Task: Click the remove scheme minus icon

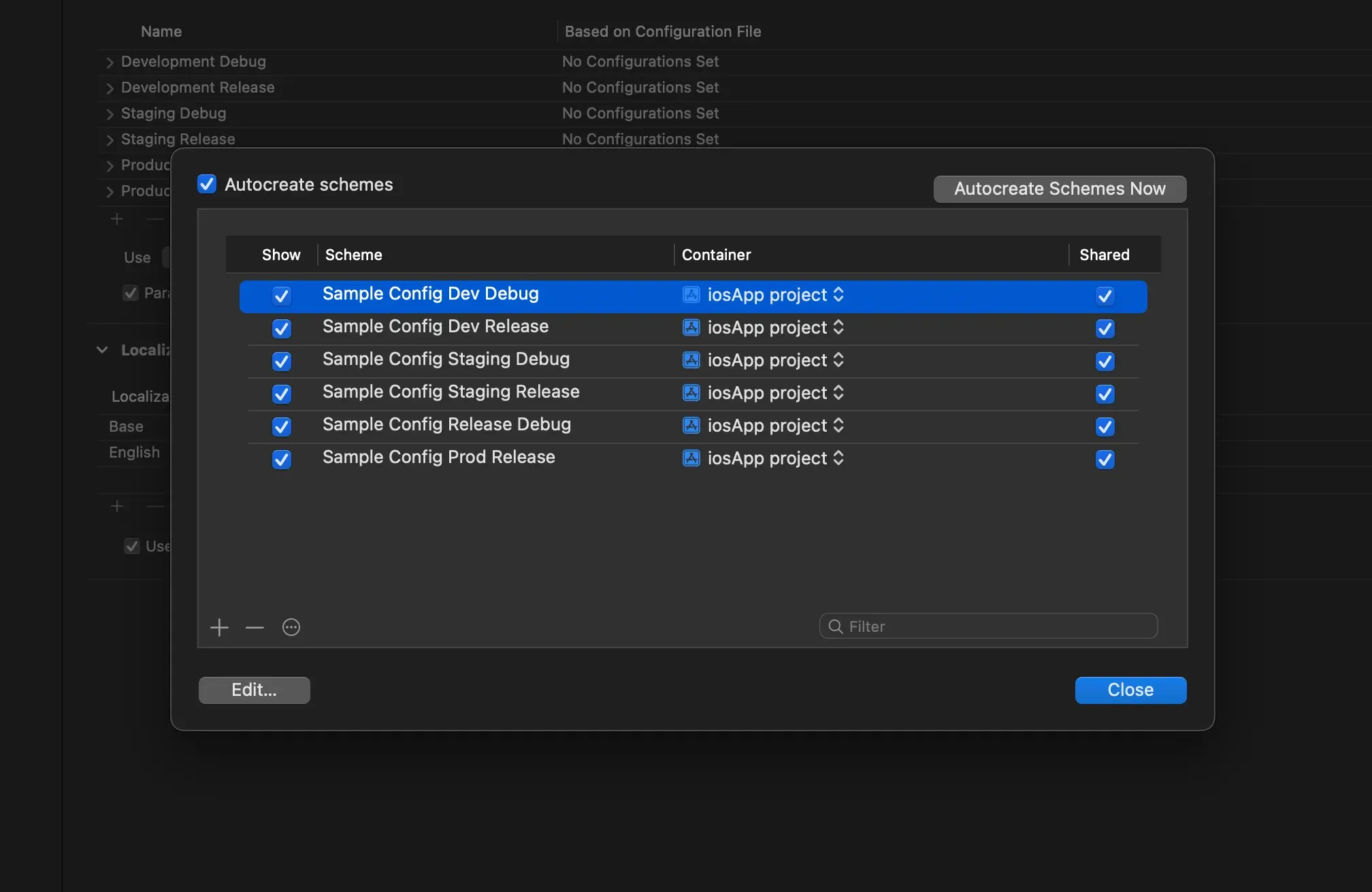Action: (255, 627)
